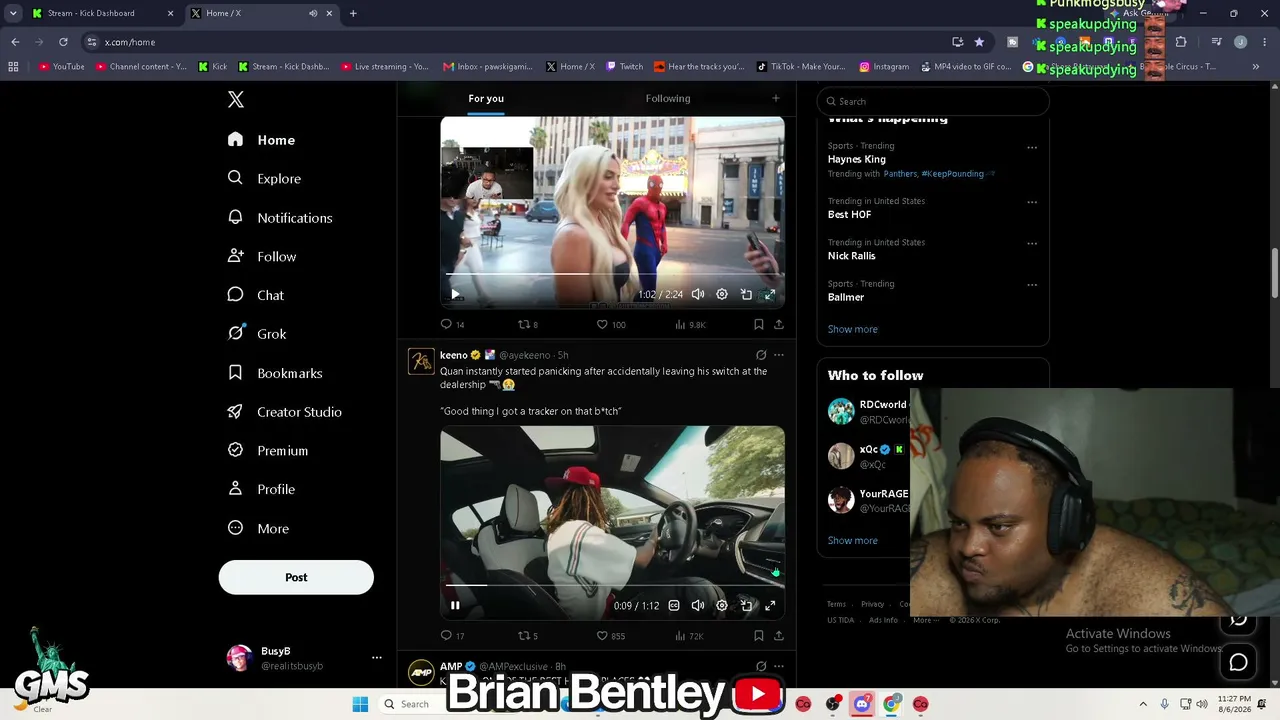Click the X search field
1280x720 pixels.
point(933,101)
